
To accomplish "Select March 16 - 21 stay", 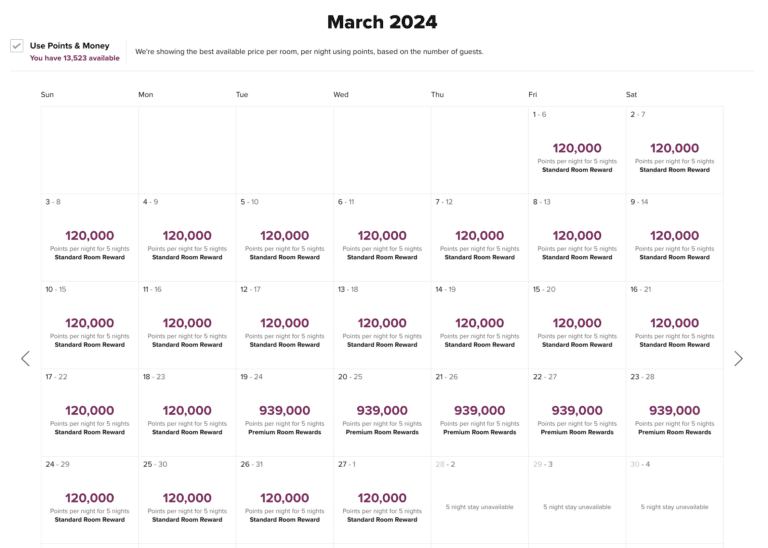I will [674, 323].
